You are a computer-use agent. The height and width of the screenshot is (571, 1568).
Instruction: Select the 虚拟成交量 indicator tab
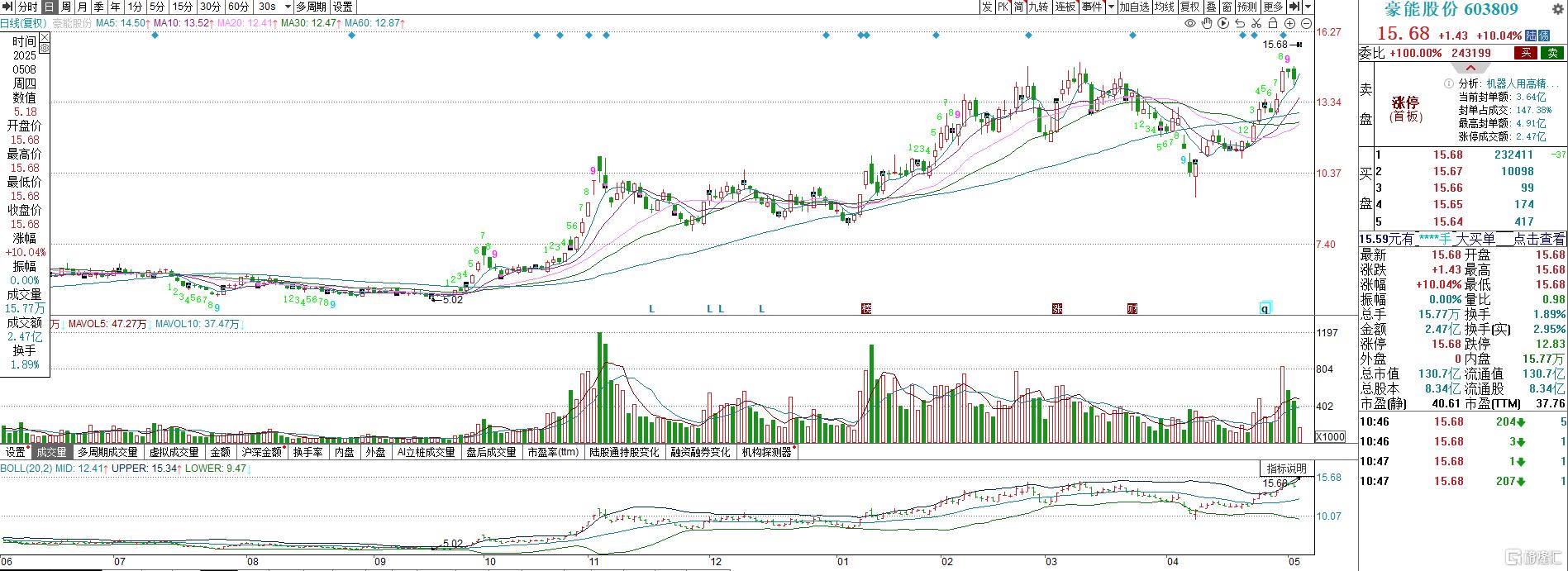174,452
